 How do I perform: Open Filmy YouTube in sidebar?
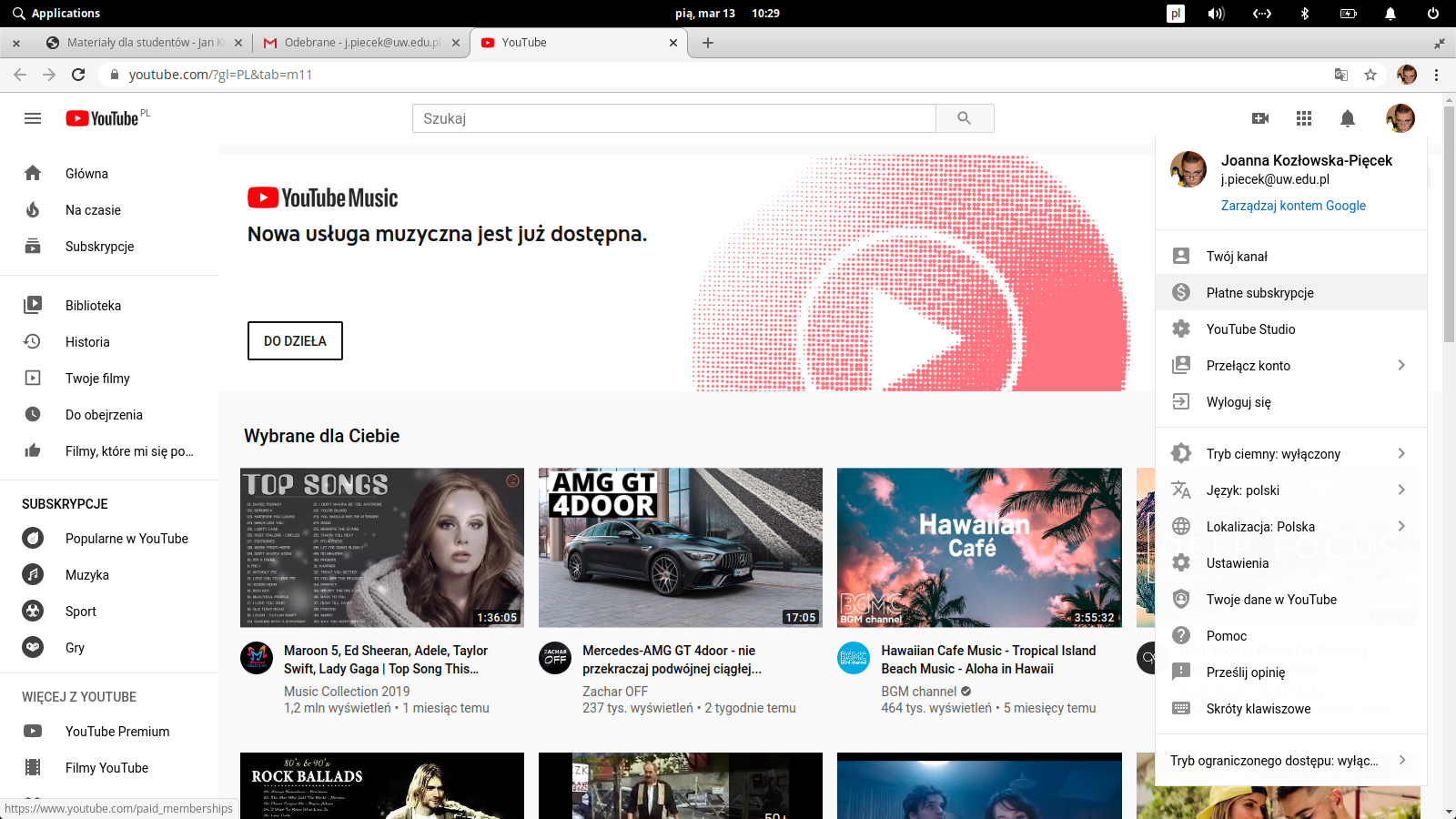(109, 768)
